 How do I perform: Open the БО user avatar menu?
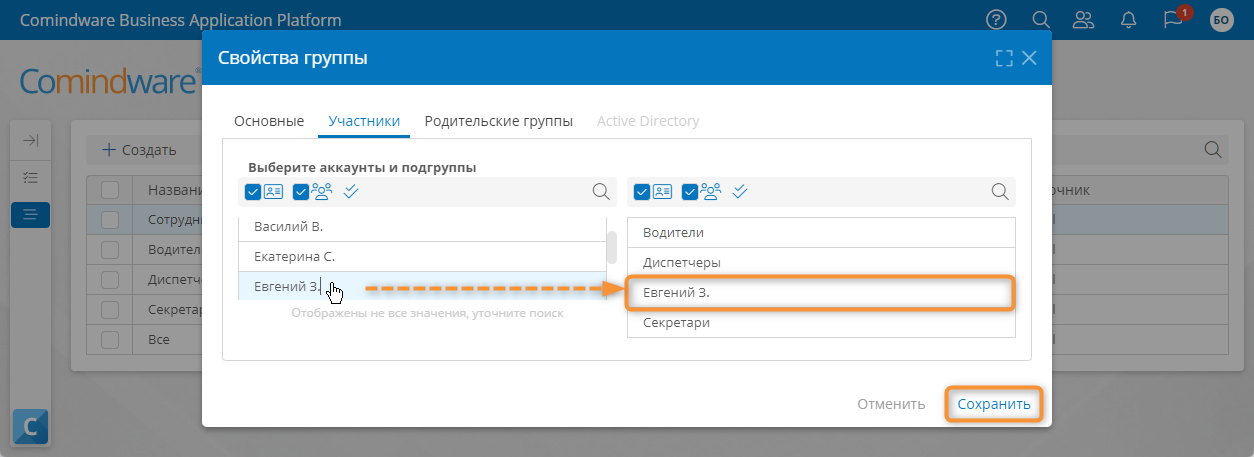1221,19
